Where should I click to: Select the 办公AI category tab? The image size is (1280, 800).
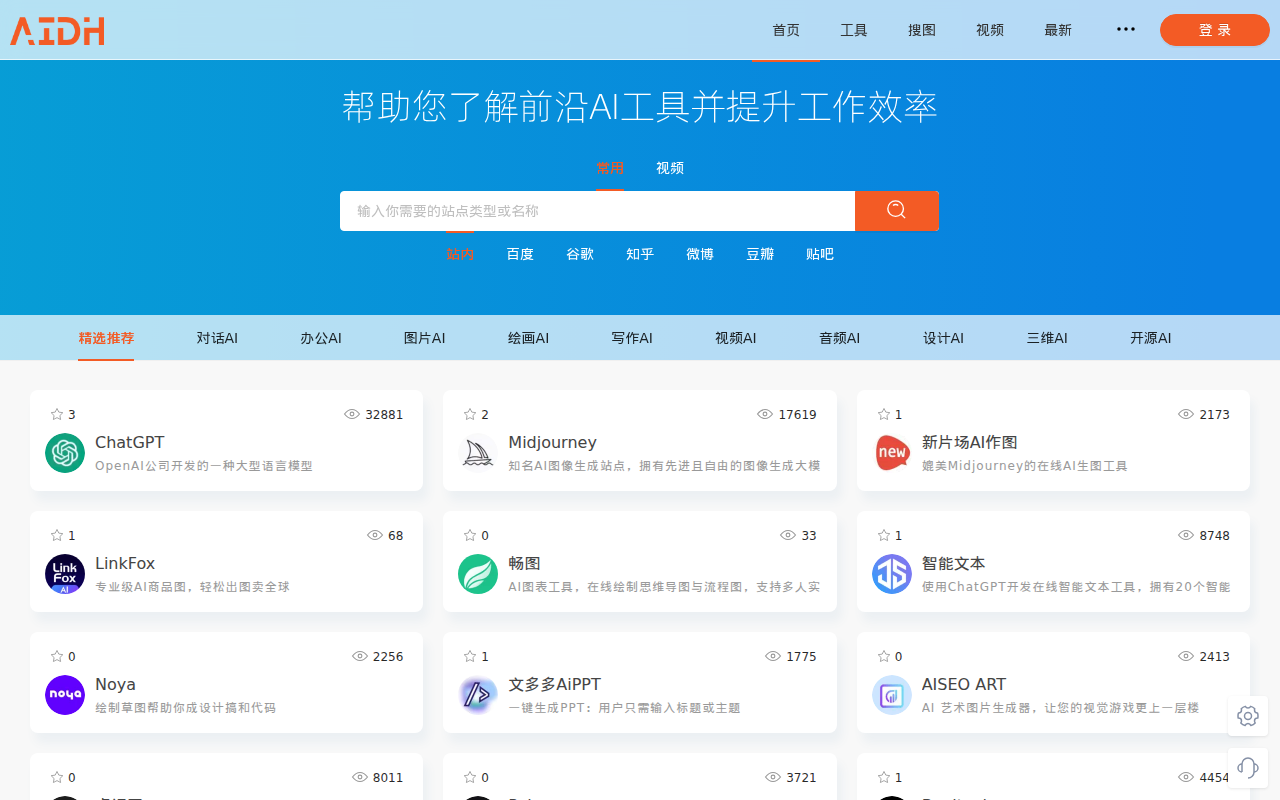321,338
